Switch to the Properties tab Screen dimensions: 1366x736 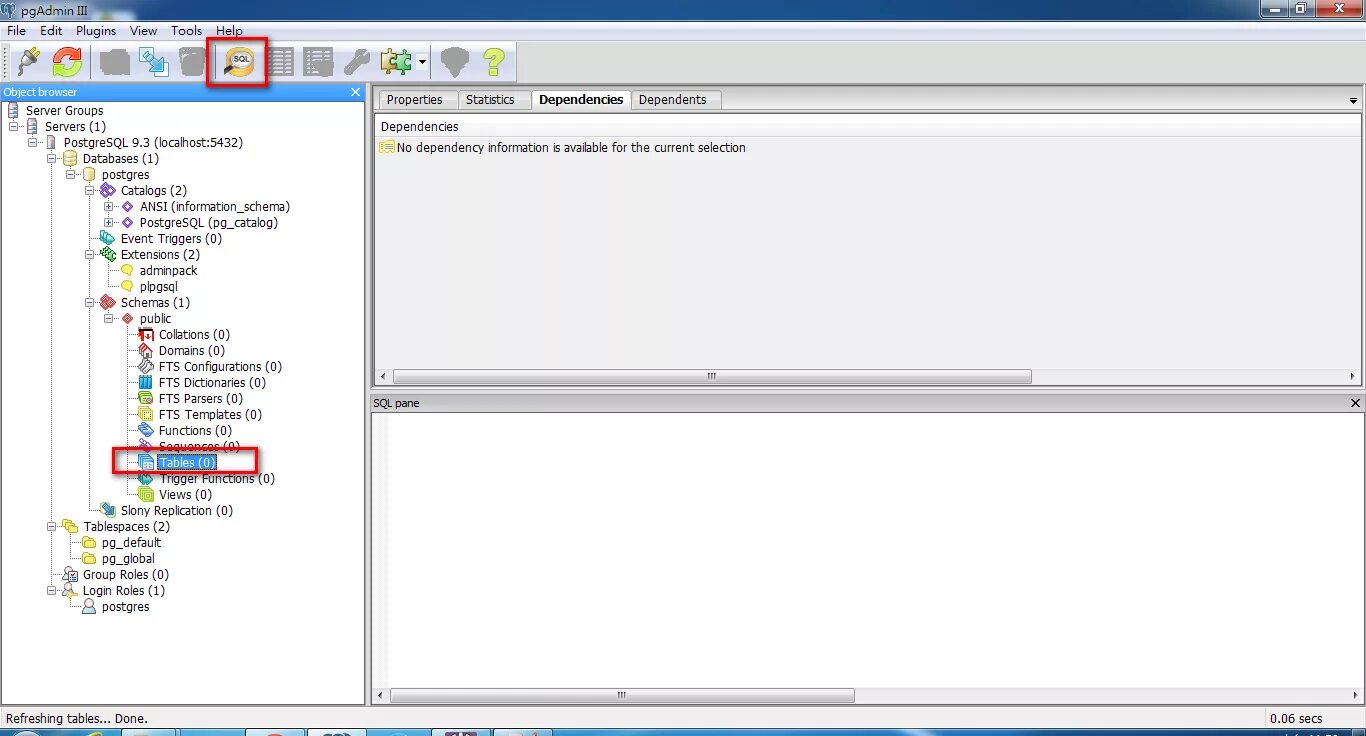[x=415, y=100]
